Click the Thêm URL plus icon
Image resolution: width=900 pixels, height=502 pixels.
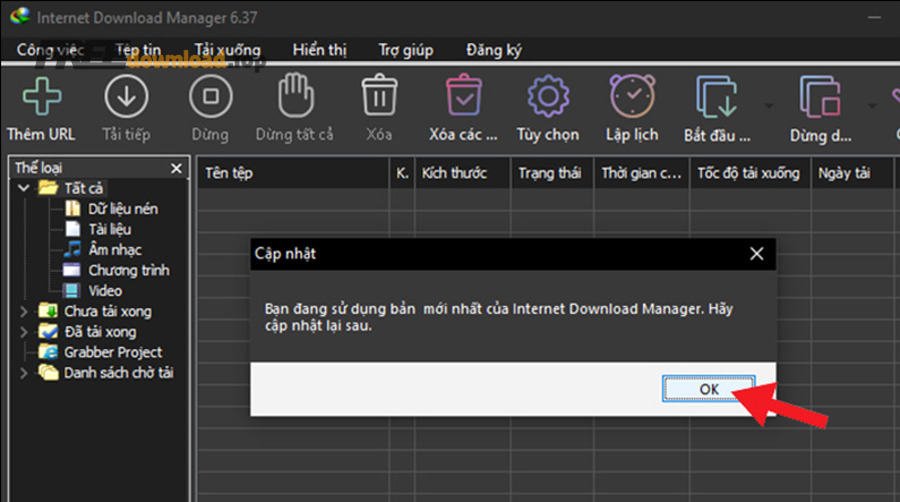[x=41, y=96]
